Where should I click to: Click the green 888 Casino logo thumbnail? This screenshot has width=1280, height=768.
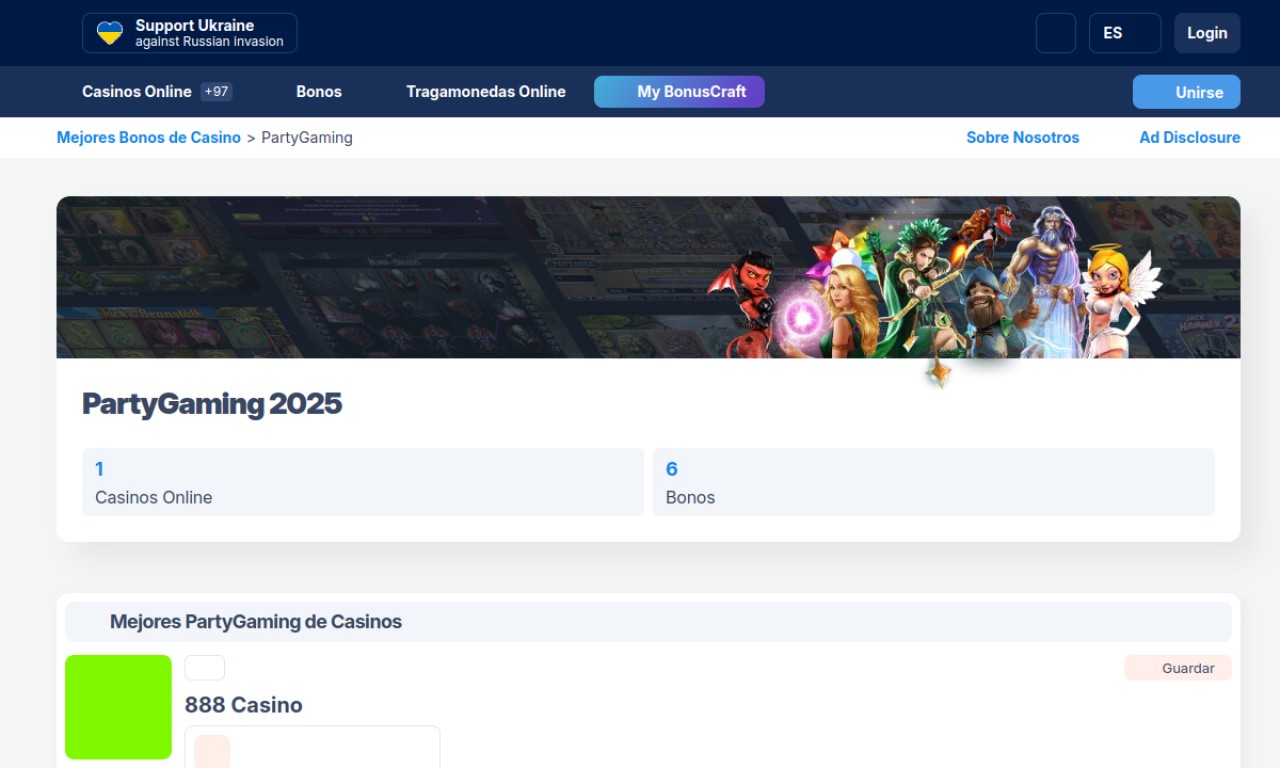pos(118,707)
